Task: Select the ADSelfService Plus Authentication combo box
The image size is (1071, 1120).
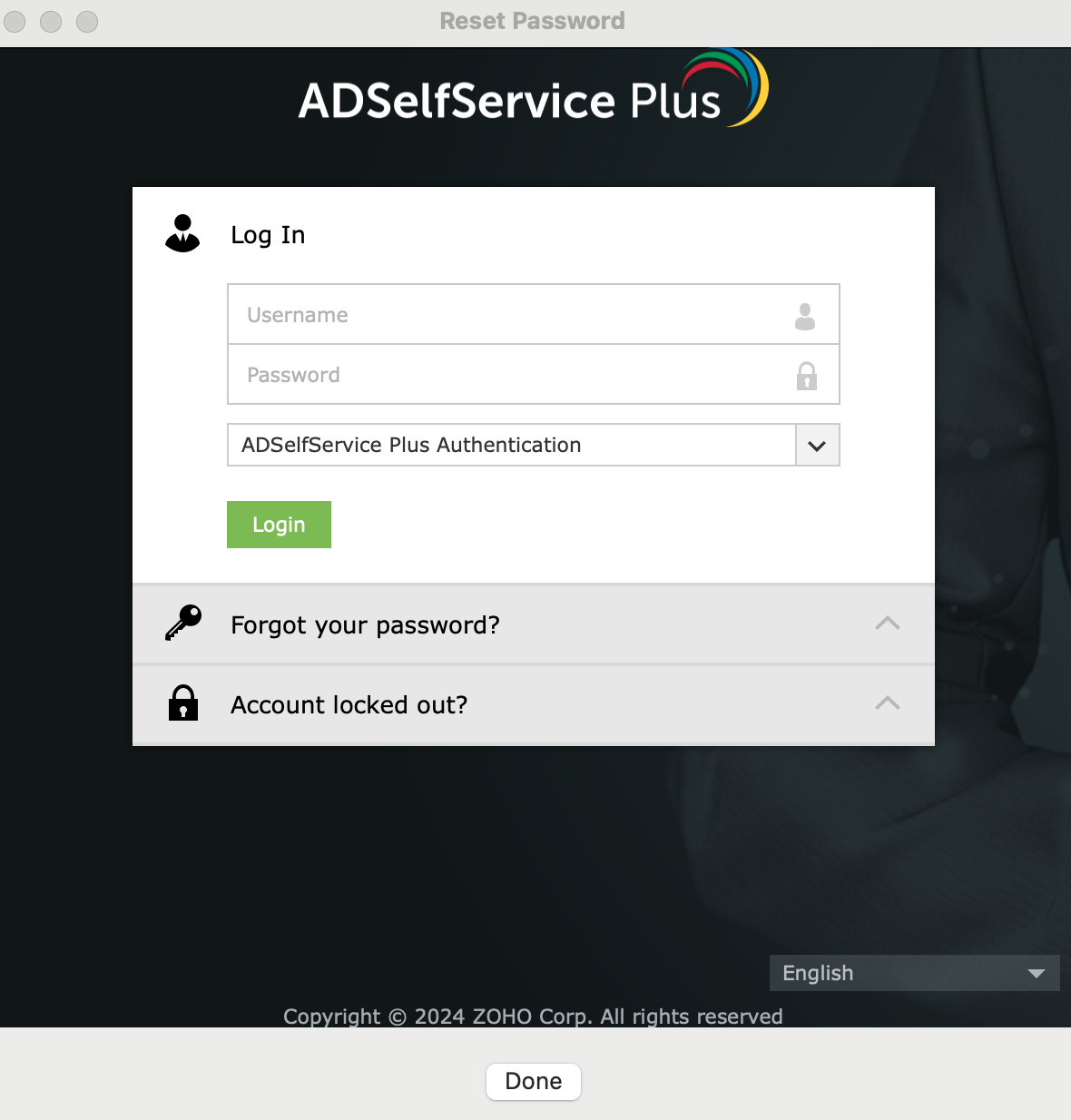Action: click(534, 445)
